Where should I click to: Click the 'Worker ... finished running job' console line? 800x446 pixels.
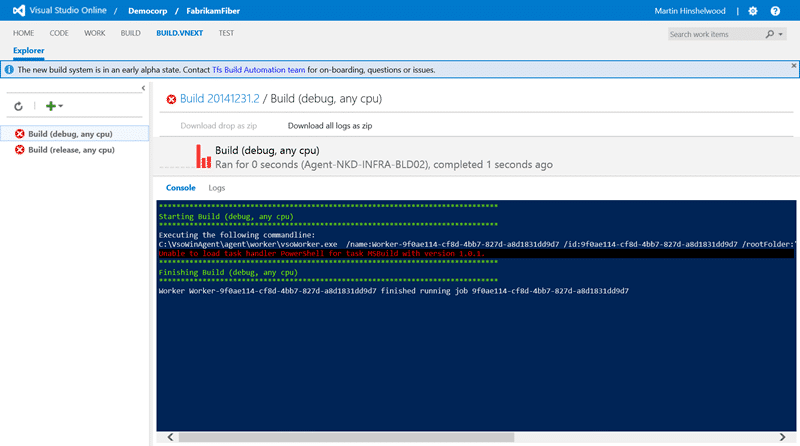click(x=393, y=291)
